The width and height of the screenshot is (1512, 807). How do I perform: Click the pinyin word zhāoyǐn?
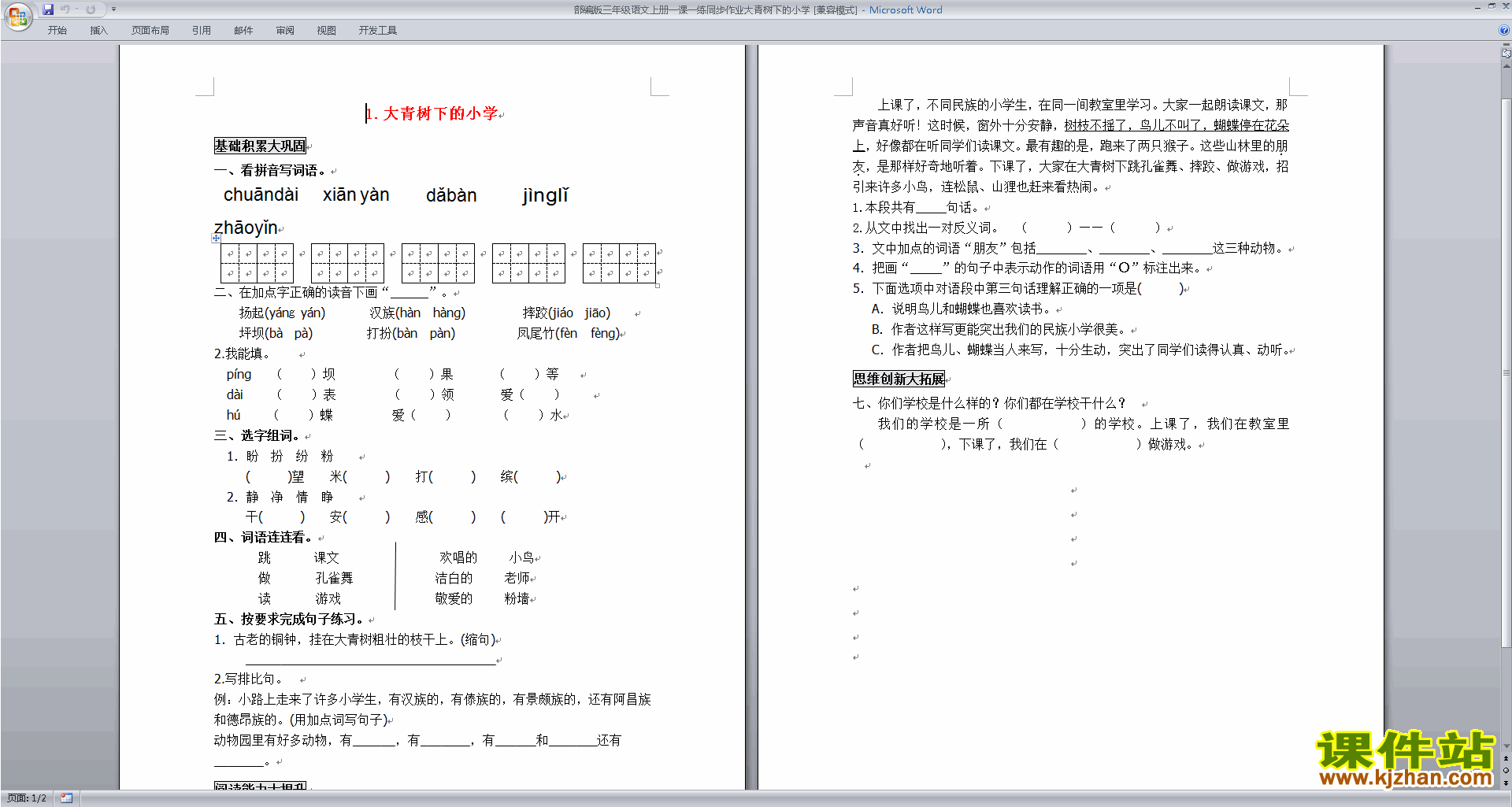pos(246,228)
